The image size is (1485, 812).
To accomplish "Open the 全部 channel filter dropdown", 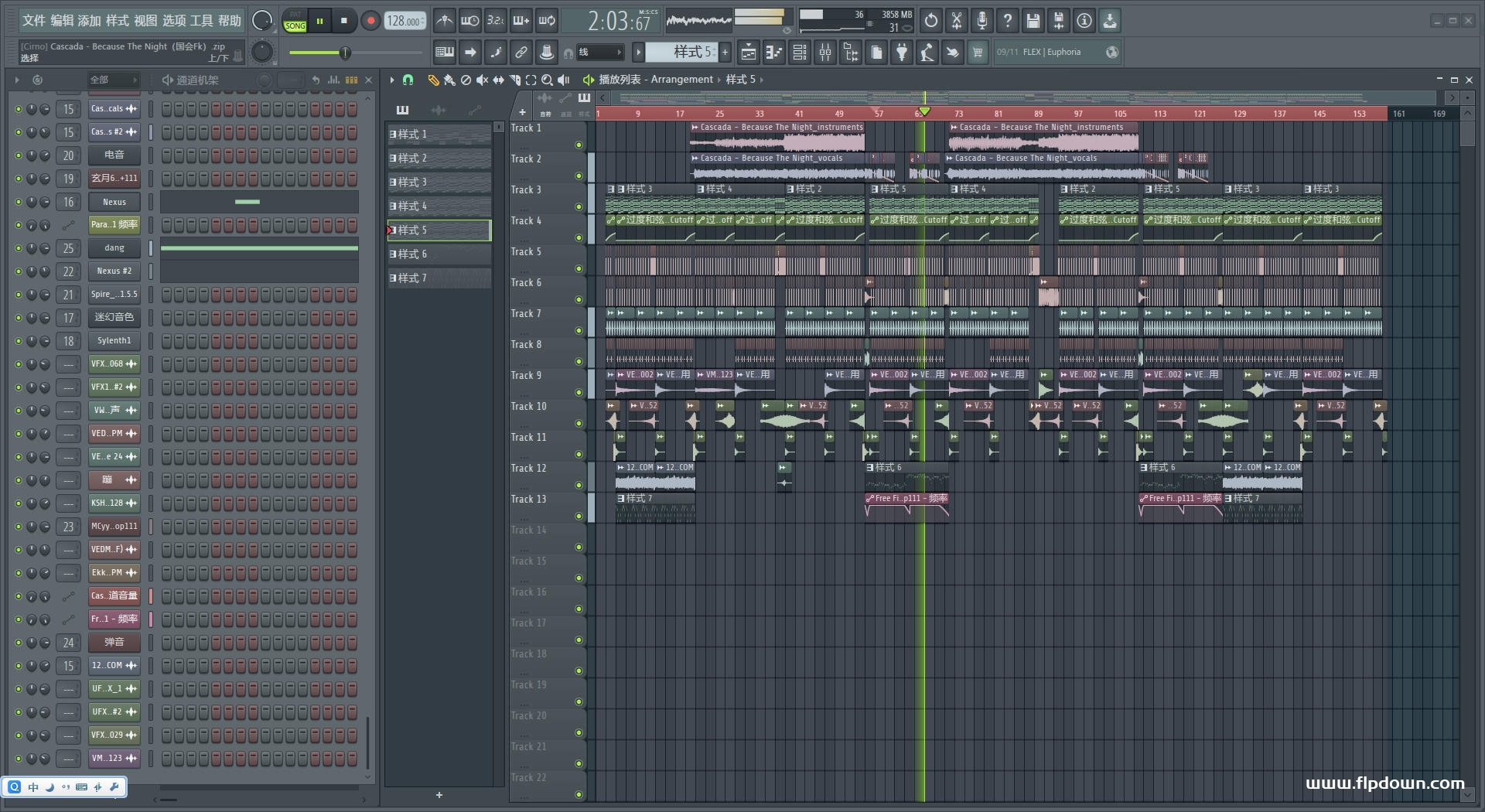I will pyautogui.click(x=114, y=80).
